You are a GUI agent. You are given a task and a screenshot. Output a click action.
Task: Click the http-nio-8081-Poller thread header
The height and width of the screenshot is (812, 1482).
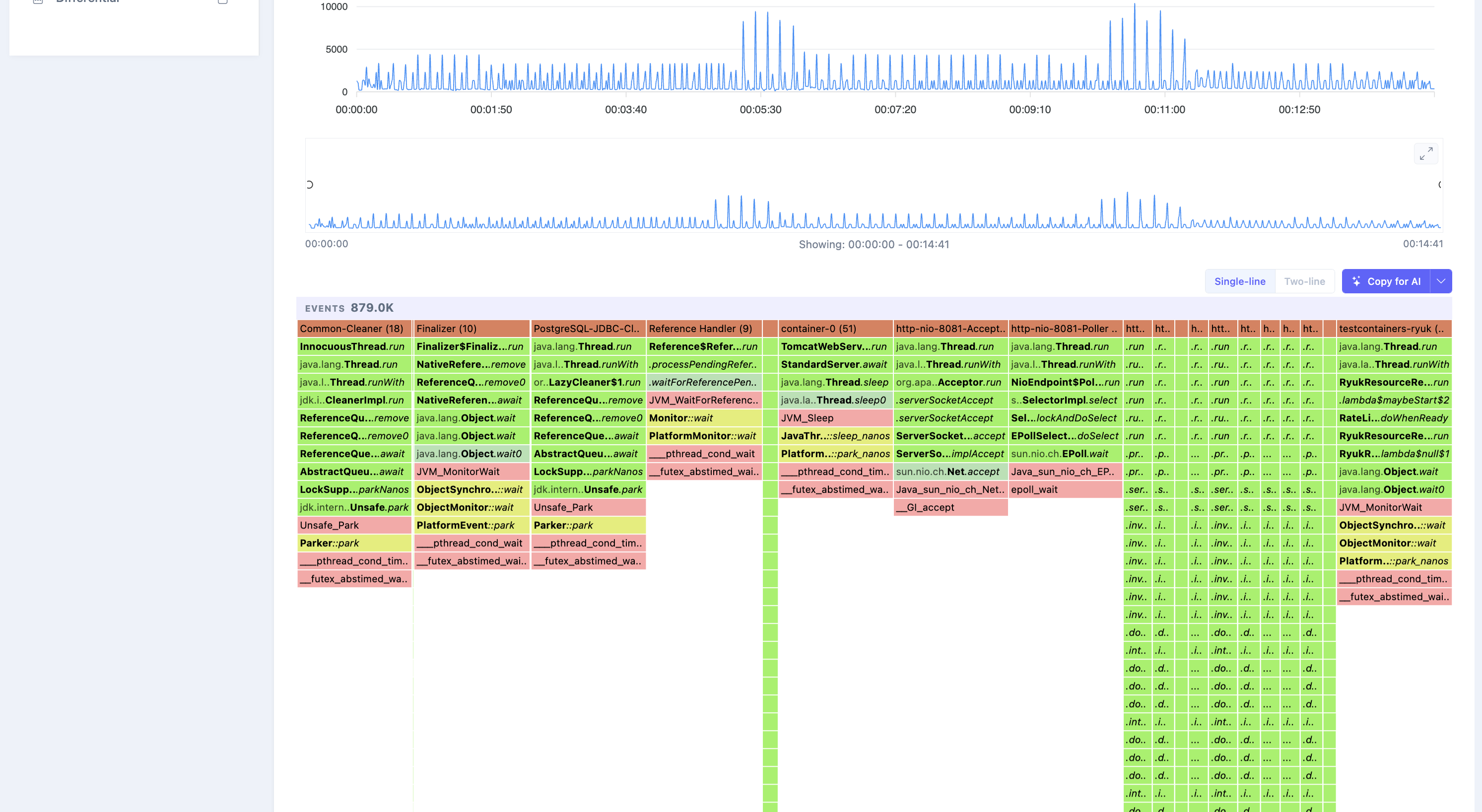pyautogui.click(x=1066, y=329)
